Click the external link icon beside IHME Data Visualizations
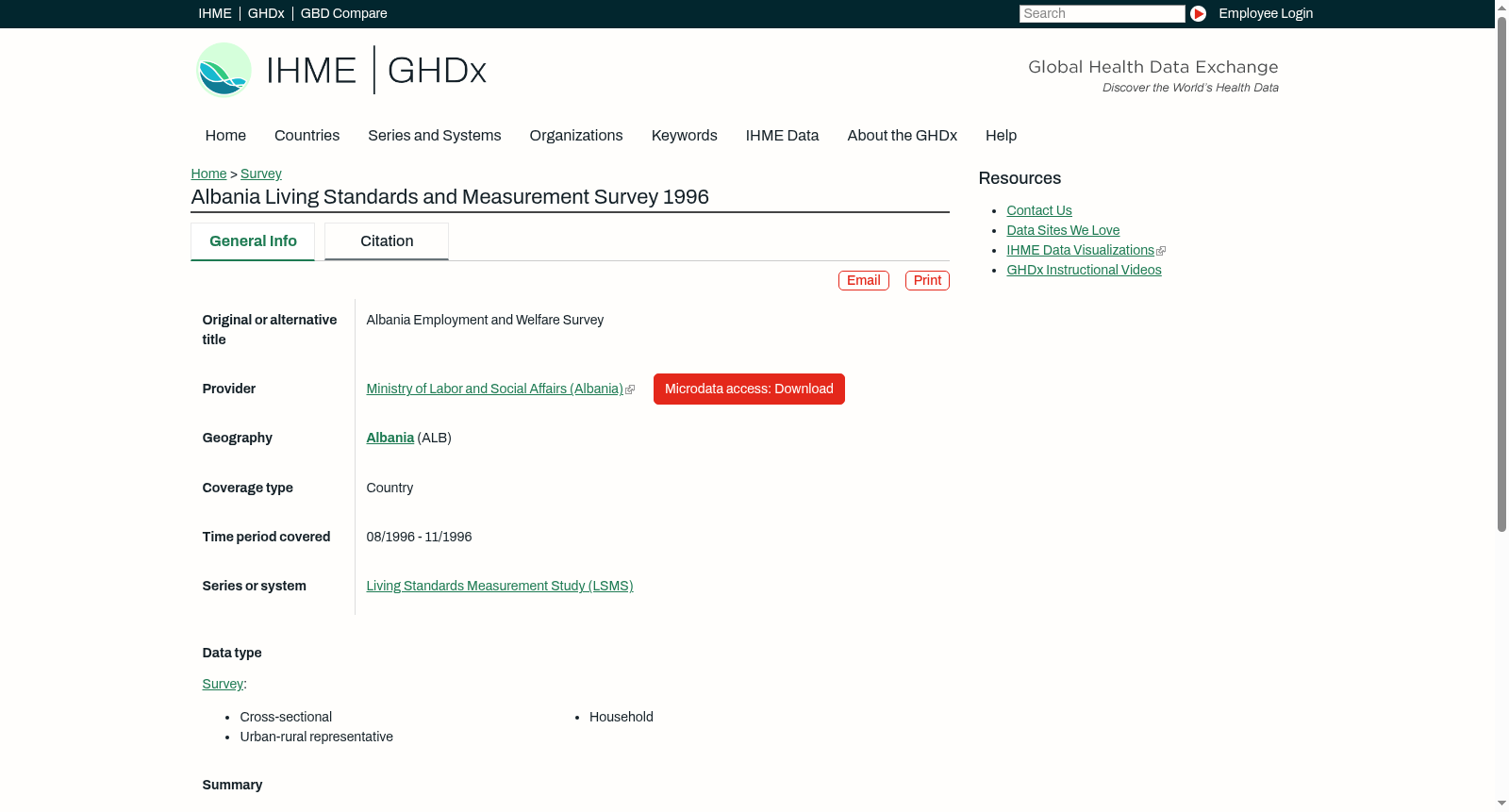The height and width of the screenshot is (812, 1509). coord(1161,251)
